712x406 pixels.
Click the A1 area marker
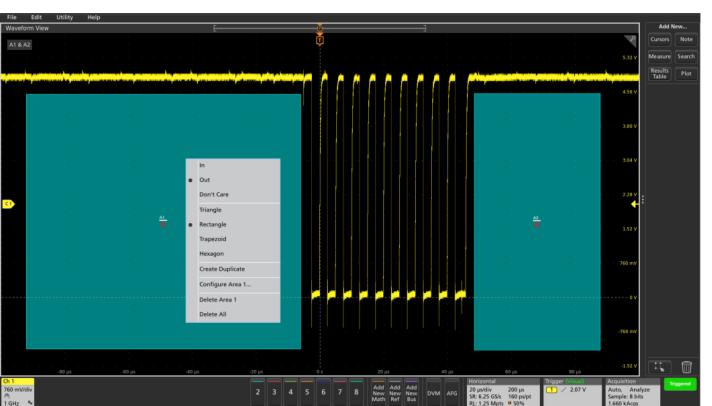[x=163, y=221]
